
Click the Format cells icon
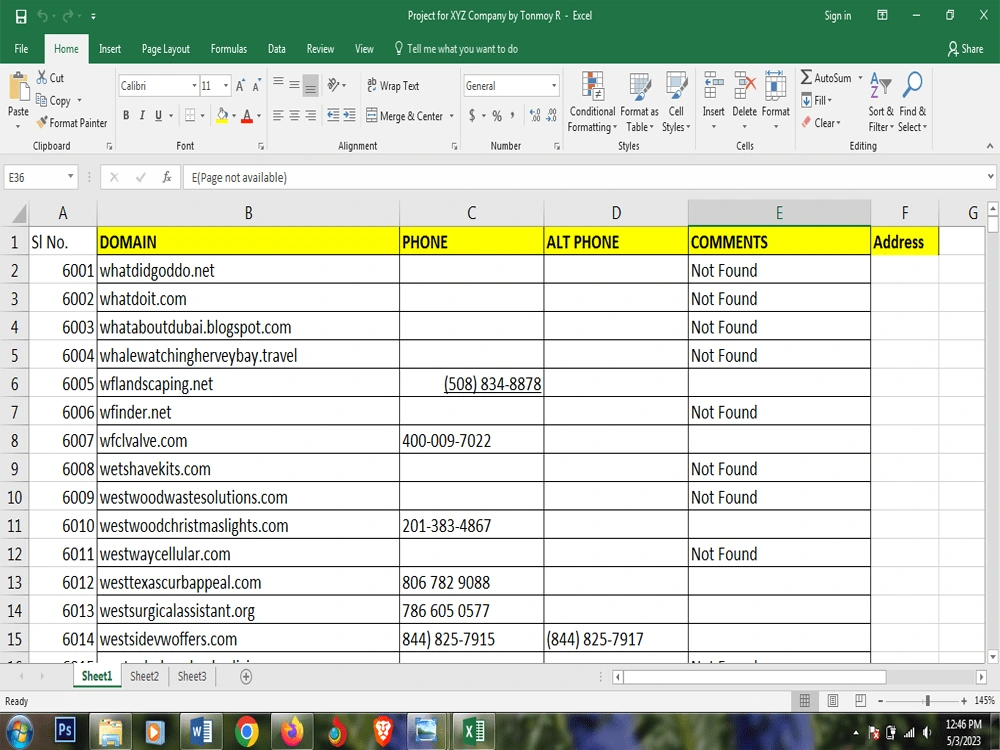pyautogui.click(x=776, y=85)
